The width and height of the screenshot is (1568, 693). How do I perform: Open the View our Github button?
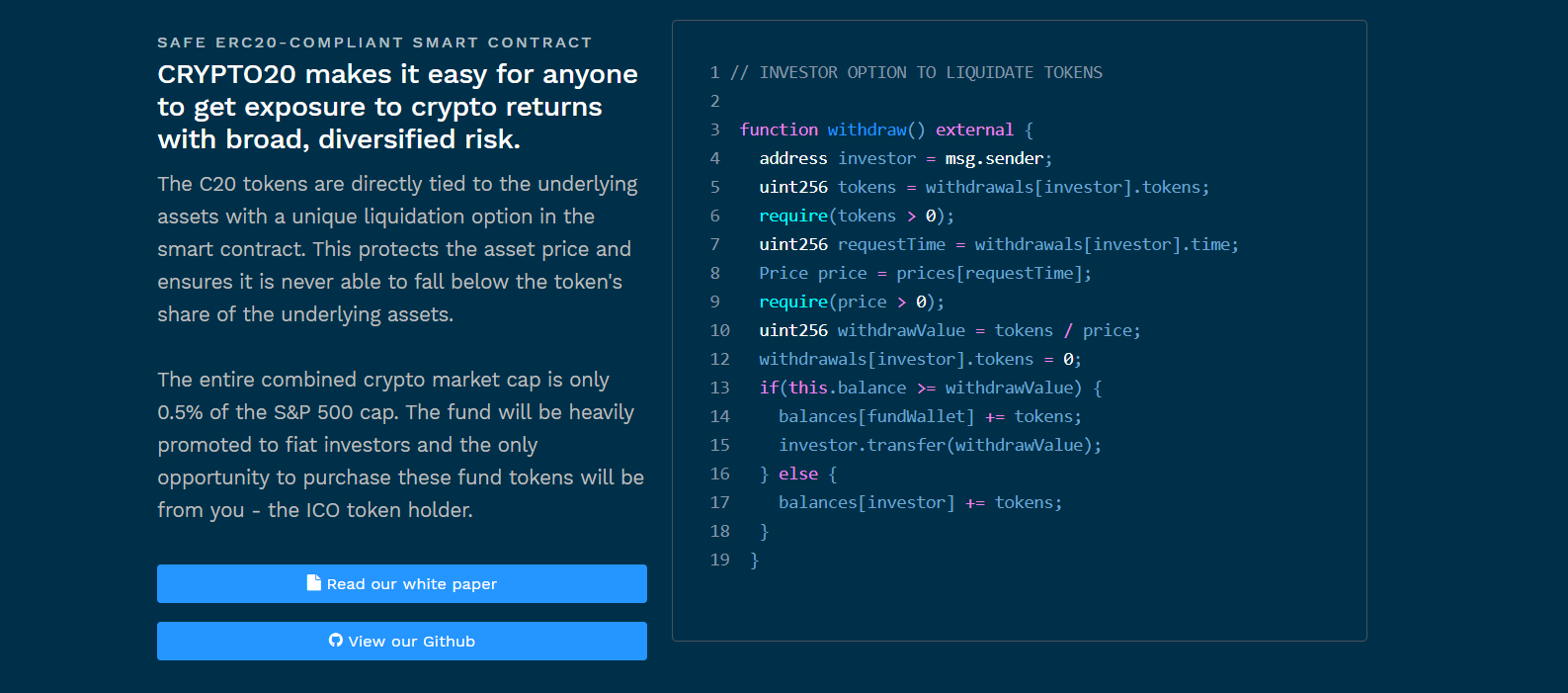pyautogui.click(x=402, y=641)
